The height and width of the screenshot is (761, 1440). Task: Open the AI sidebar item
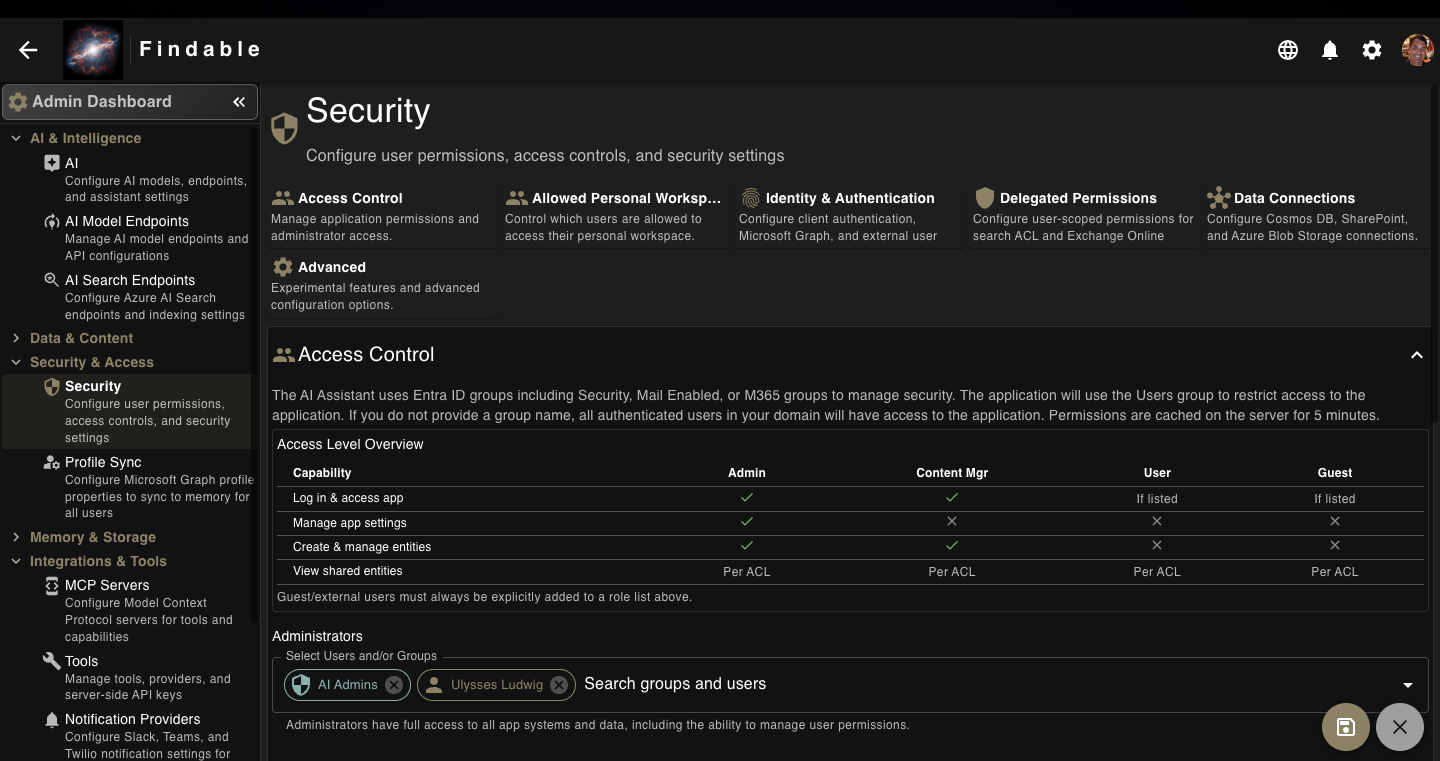click(128, 180)
